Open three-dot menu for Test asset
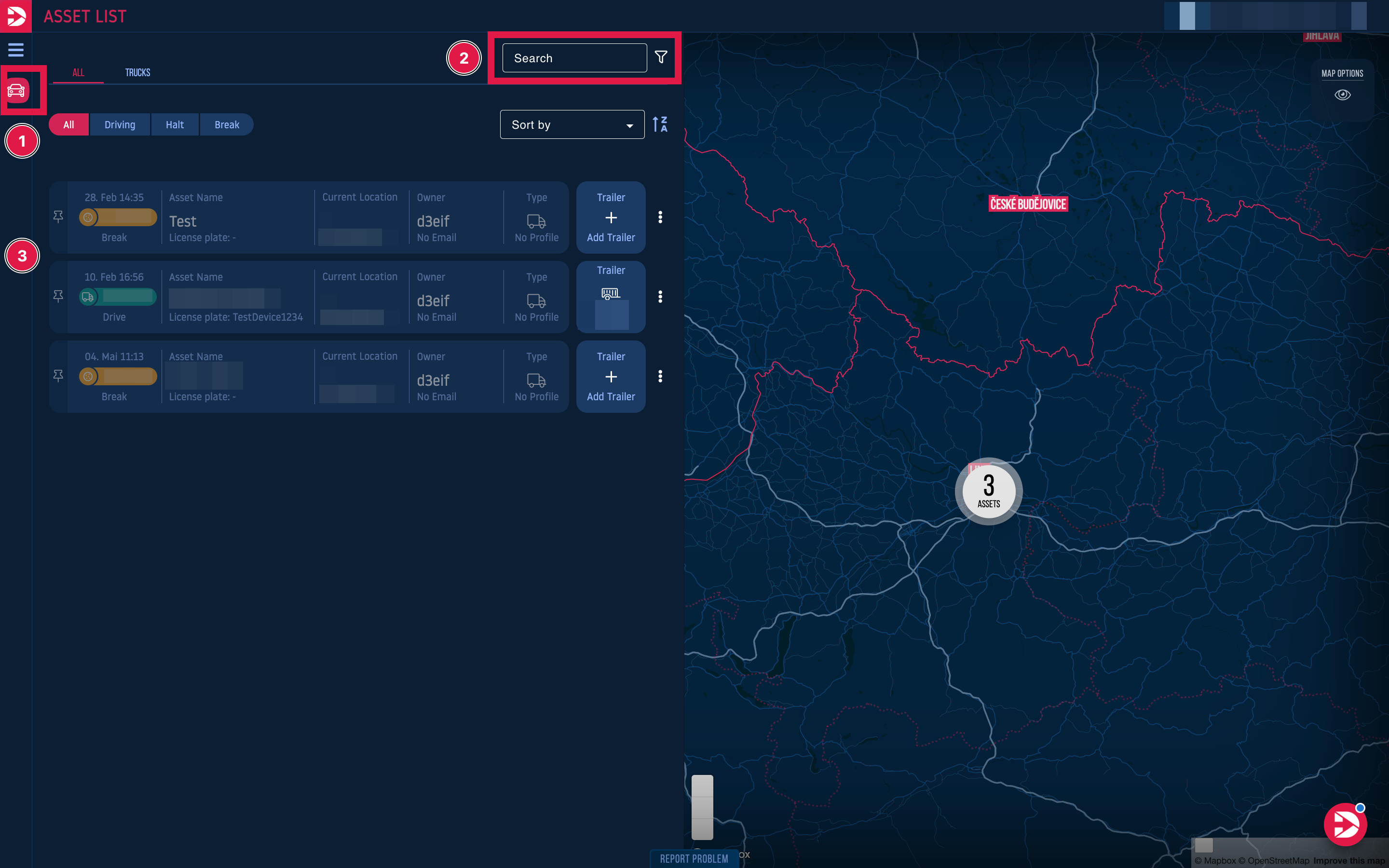 (660, 217)
